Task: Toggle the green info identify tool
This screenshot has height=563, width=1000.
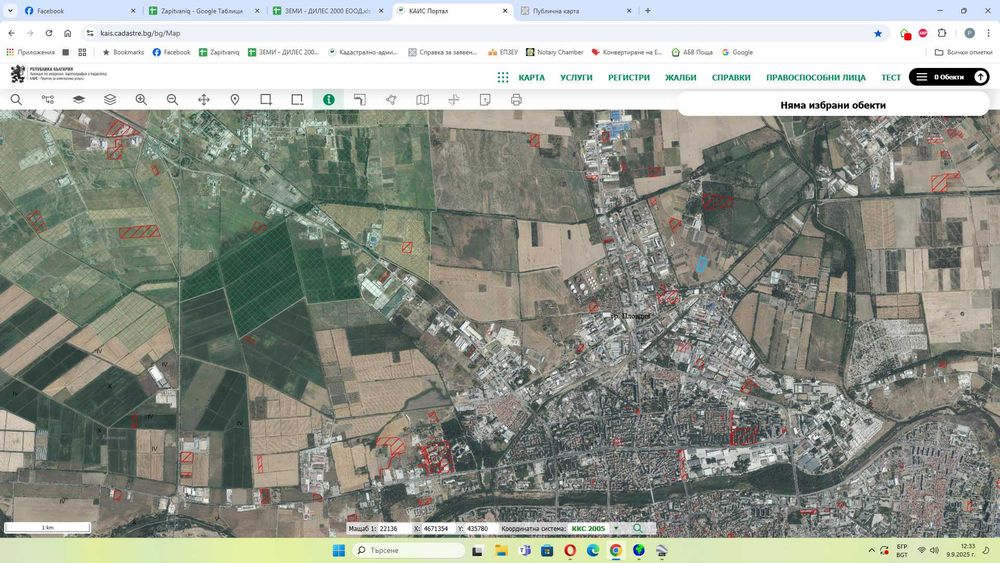Action: [x=328, y=100]
